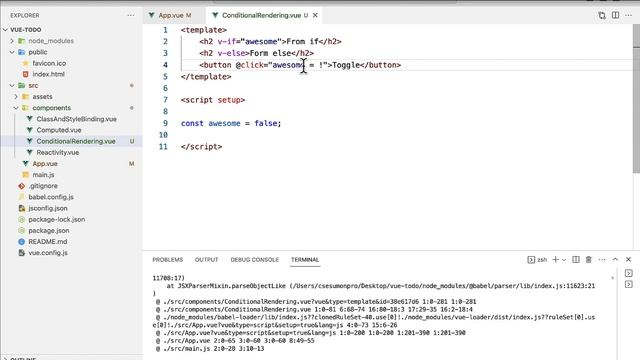Open favicon.ico file
Image resolution: width=640 pixels, height=360 pixels.
click(49, 63)
